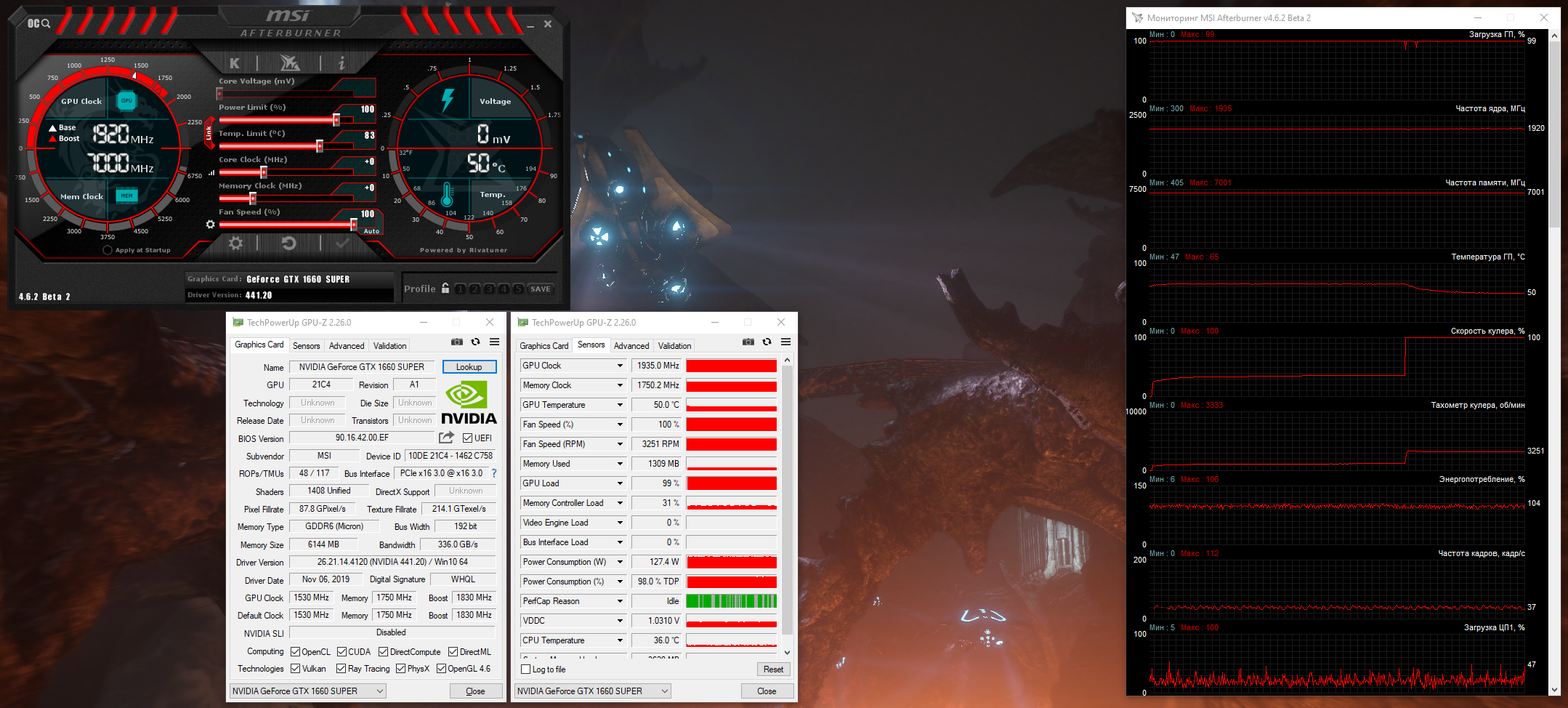The image size is (1568, 708).
Task: Open the curve editor icon beside Core Clock
Action: click(211, 172)
